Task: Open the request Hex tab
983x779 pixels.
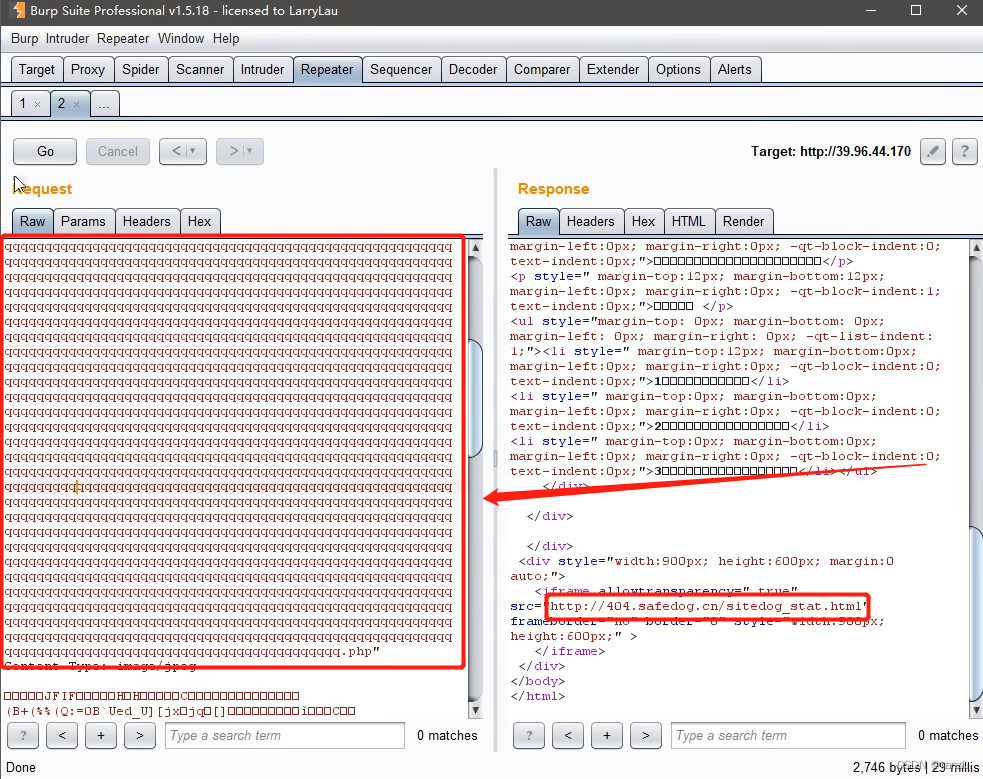Action: click(x=199, y=221)
